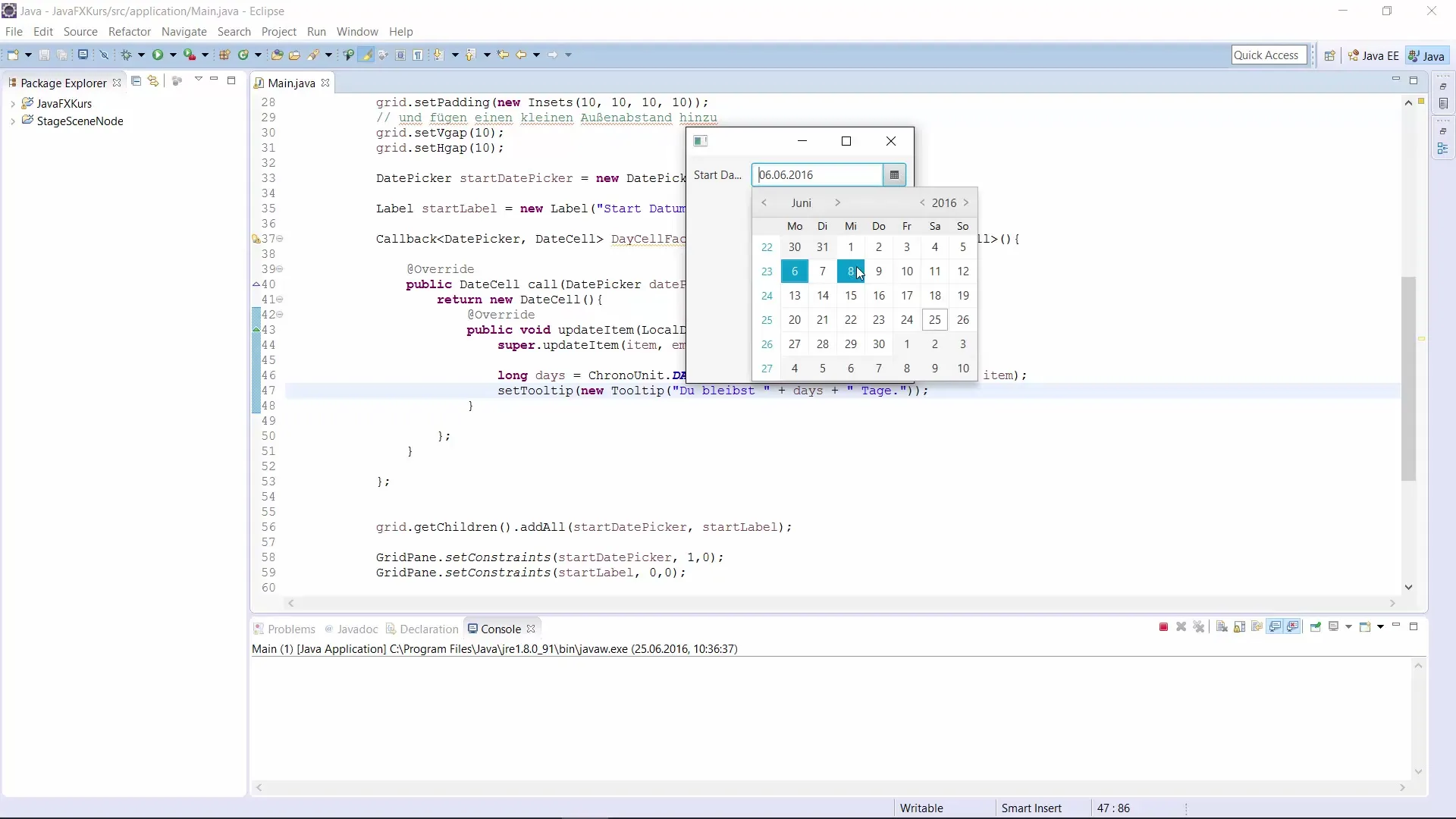The width and height of the screenshot is (1456, 819).
Task: Collapse code fold at line 37
Action: click(x=280, y=239)
